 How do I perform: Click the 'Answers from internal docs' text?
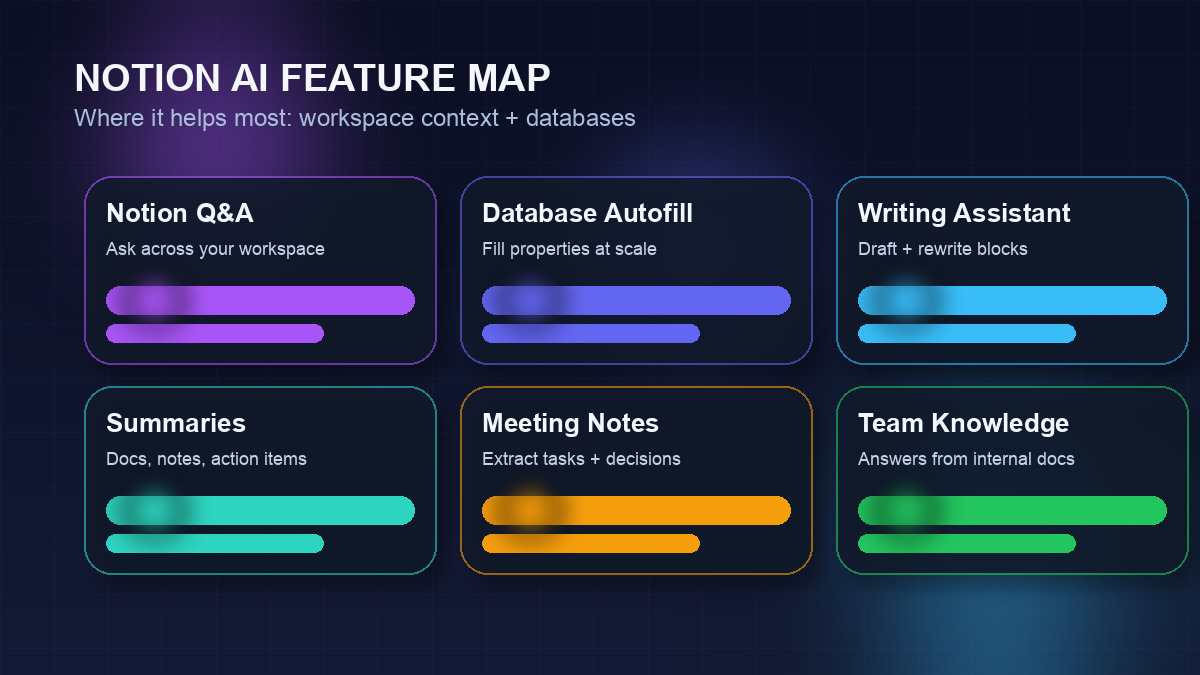(967, 459)
